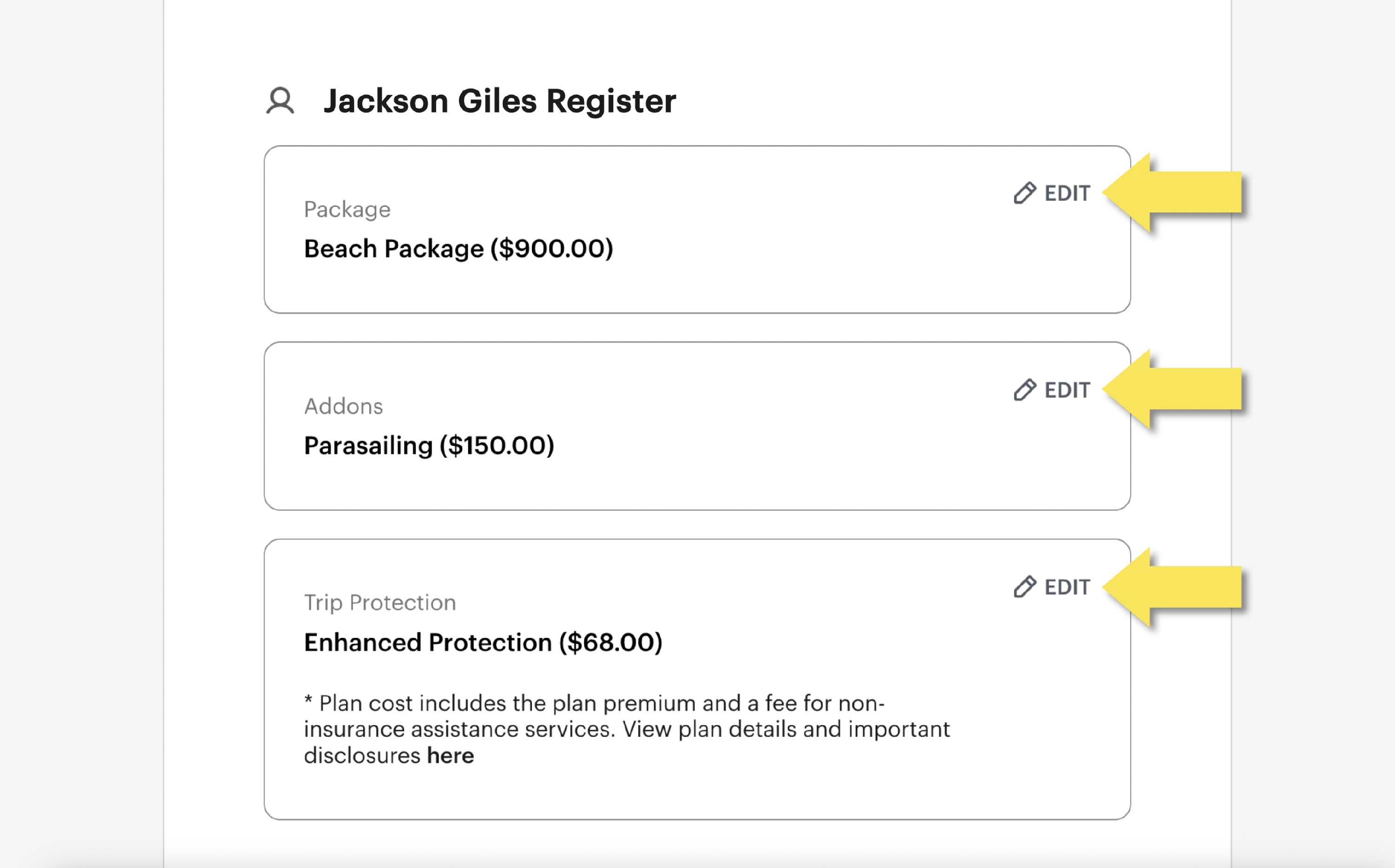Select the Parasailing ($150.00) text
Image resolution: width=1395 pixels, height=868 pixels.
(x=429, y=445)
